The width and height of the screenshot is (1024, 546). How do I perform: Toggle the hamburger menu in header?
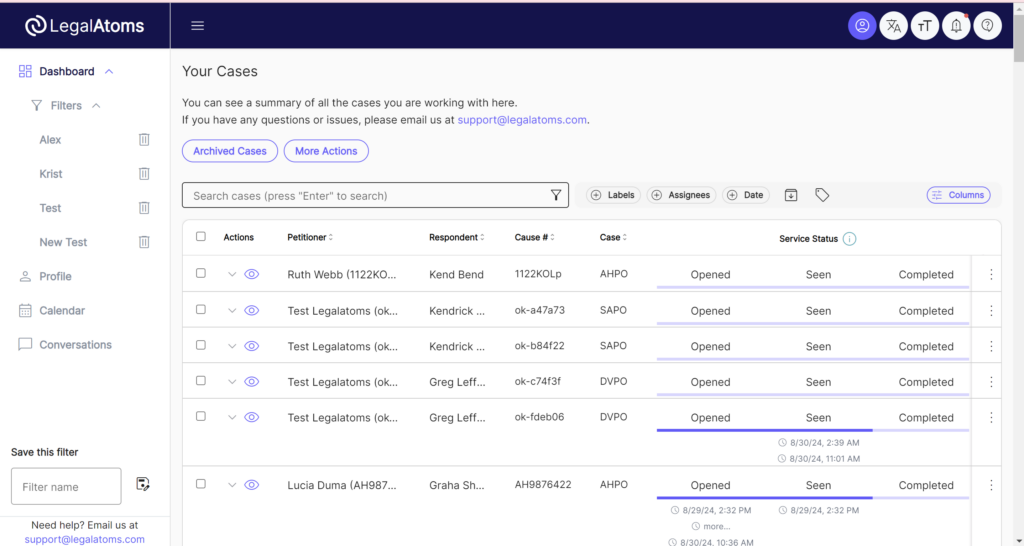(197, 25)
